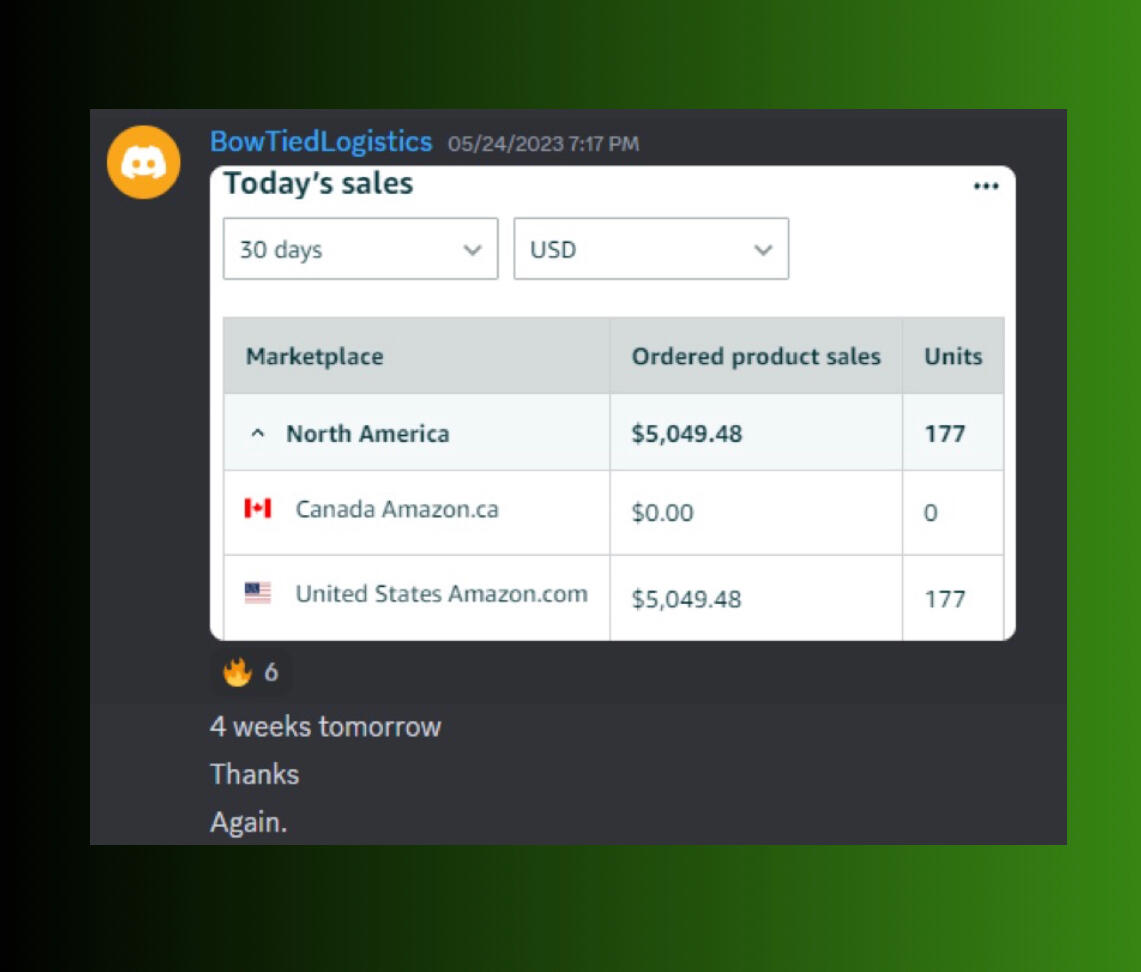Click the message timestamp 05/24/2023 7:17 PM
This screenshot has width=1141, height=972.
543,144
